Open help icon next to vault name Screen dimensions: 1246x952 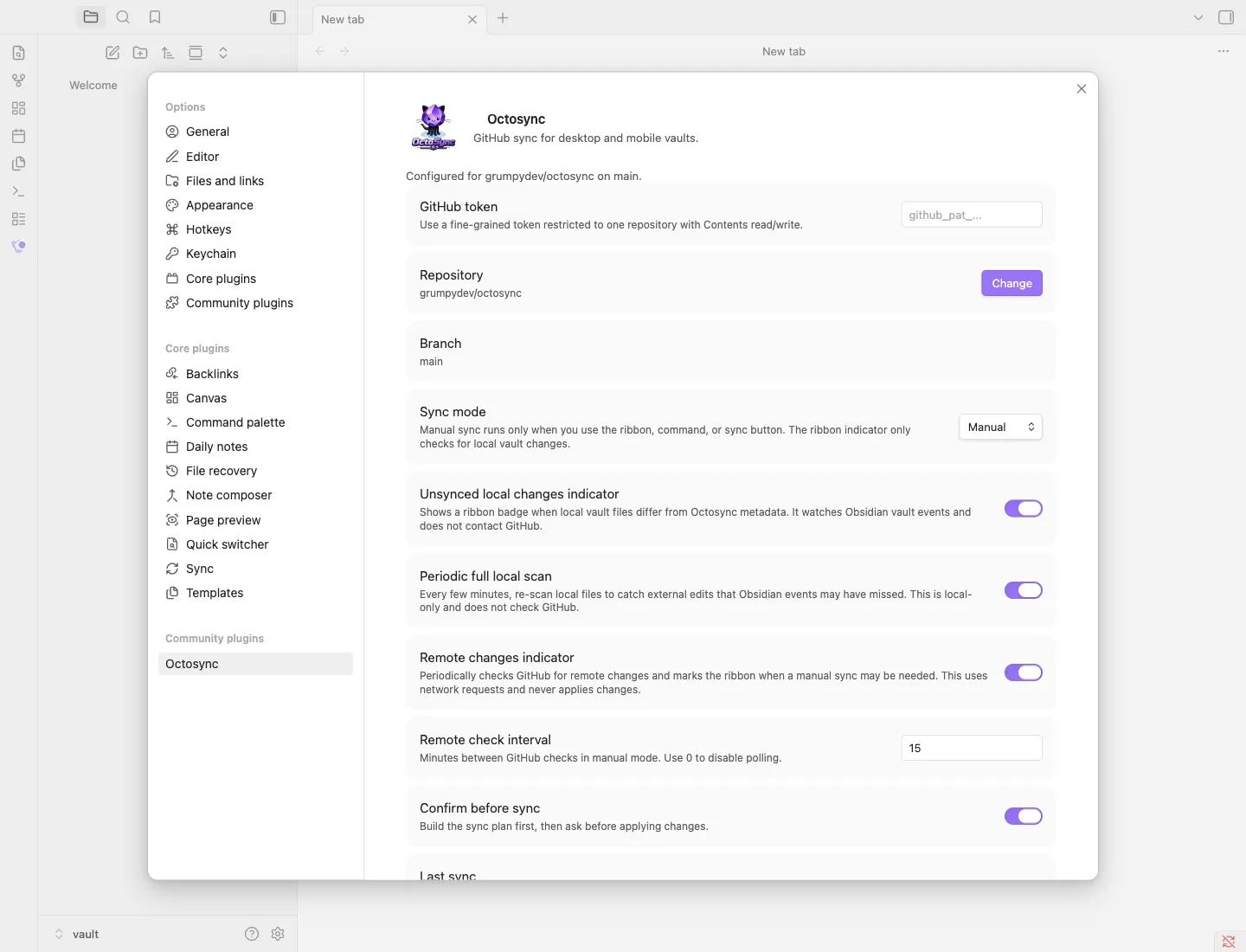click(x=252, y=934)
